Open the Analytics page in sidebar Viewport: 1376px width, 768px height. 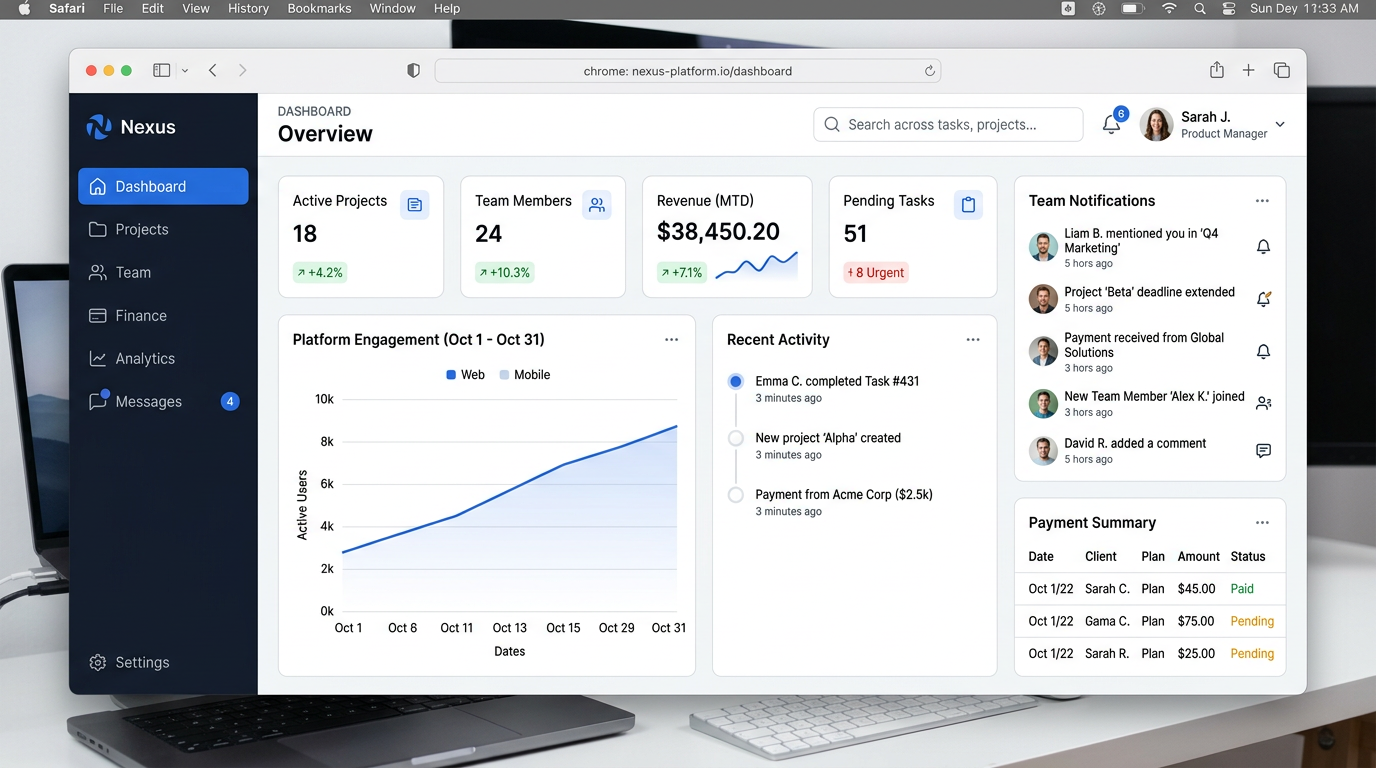144,358
